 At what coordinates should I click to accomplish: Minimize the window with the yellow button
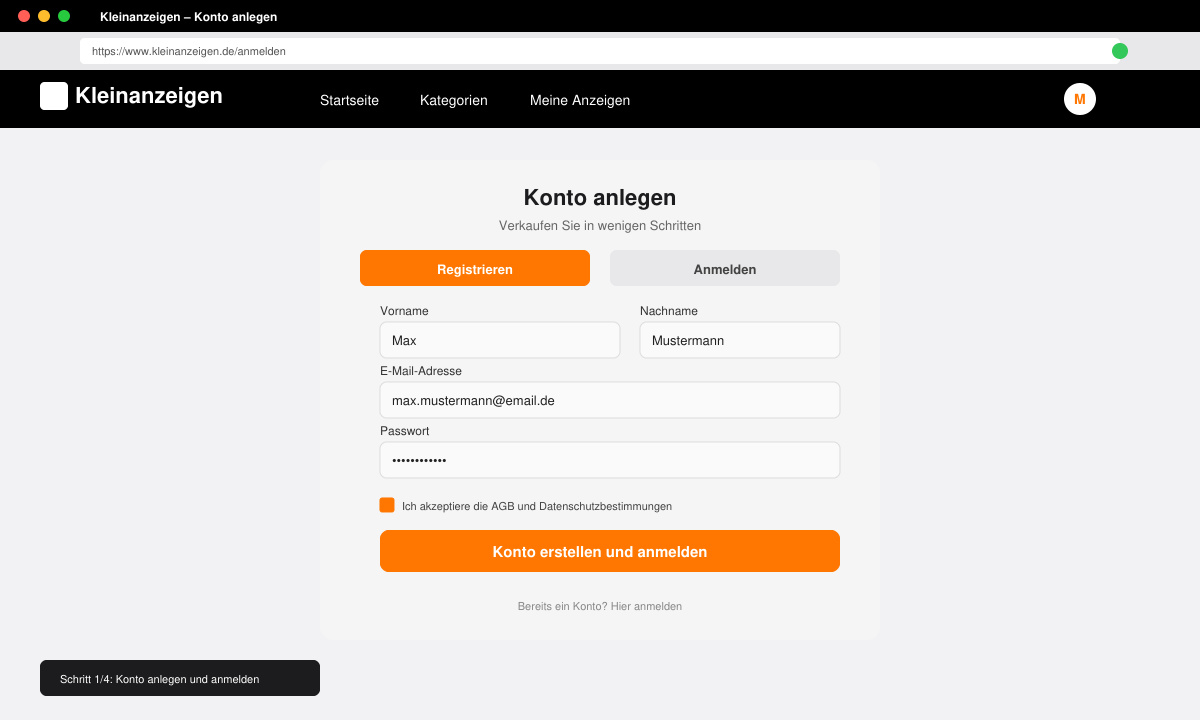point(44,16)
